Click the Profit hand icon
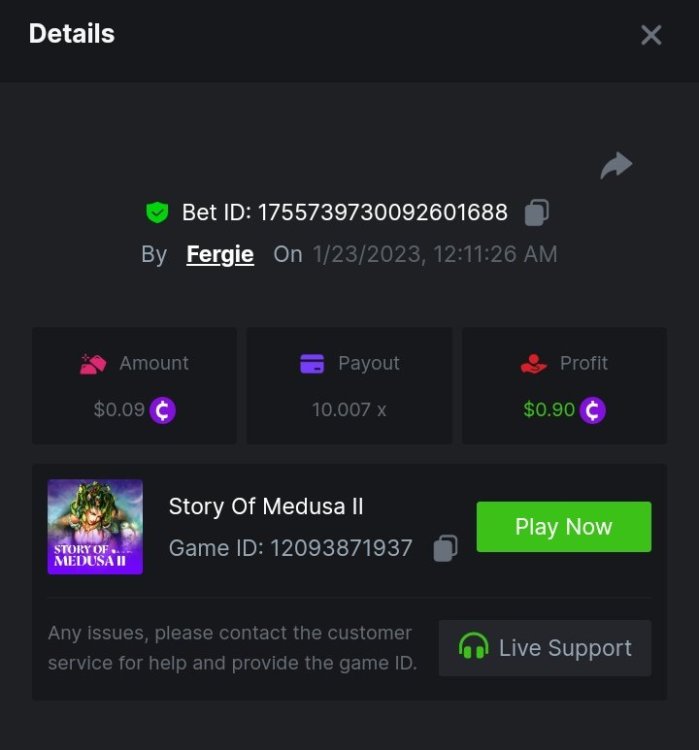This screenshot has height=750, width=699. point(534,364)
